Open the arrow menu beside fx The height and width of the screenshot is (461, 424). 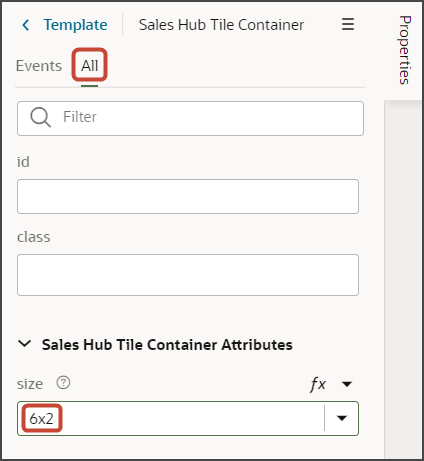click(347, 384)
